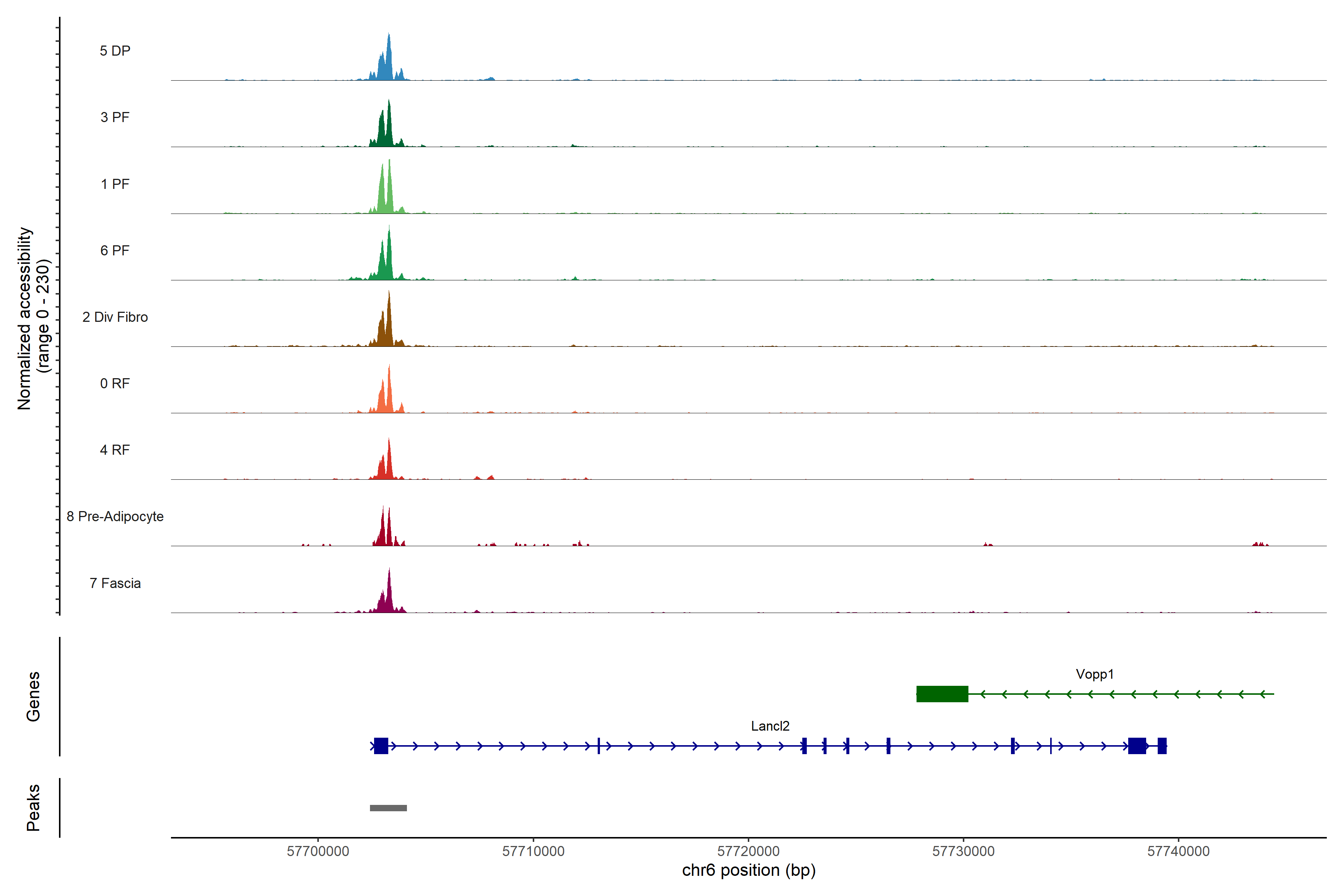Screen dimensions: 1344x896
Task: Click the 3 PF track label
Action: (115, 117)
